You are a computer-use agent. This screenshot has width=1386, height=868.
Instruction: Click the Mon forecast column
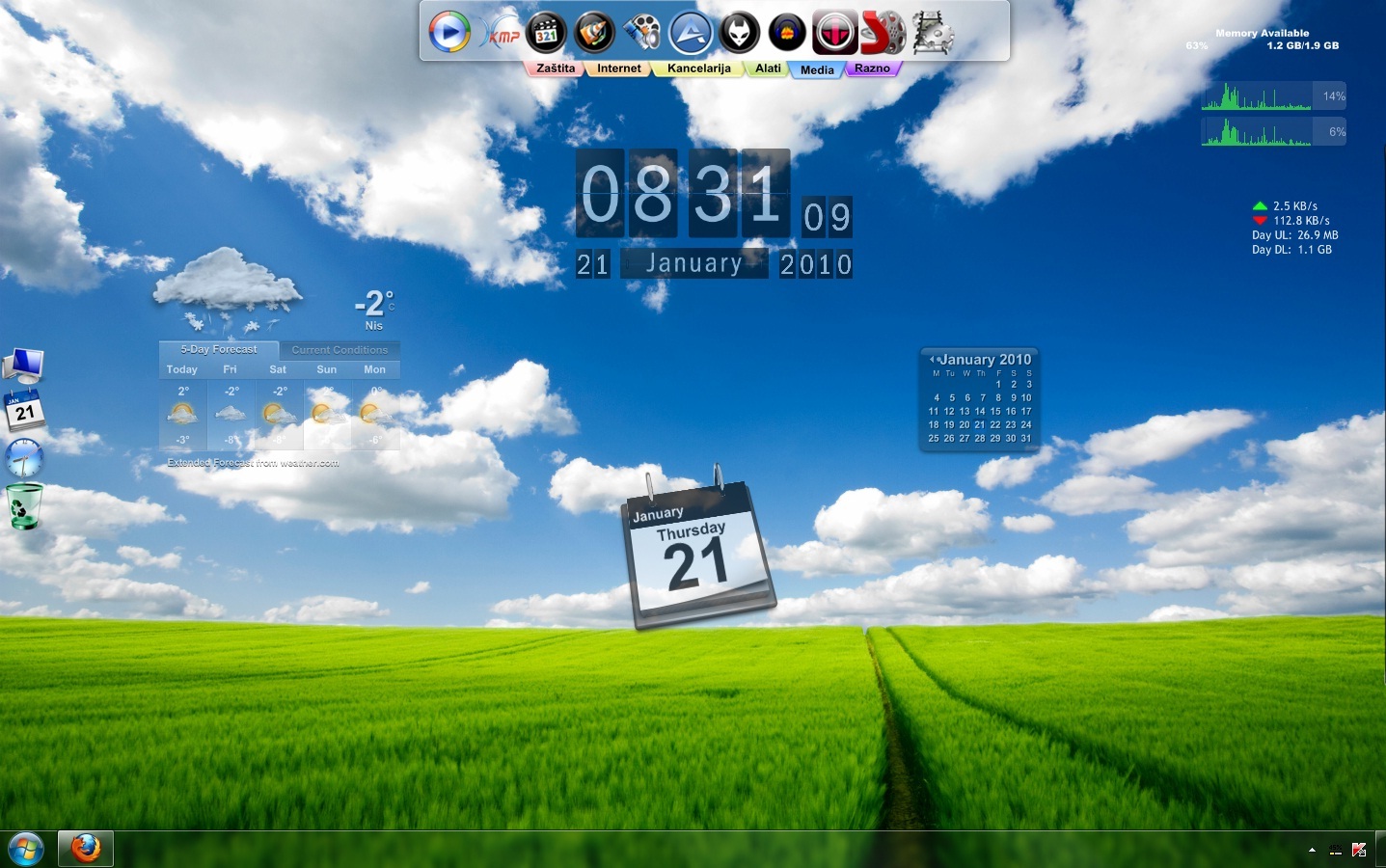(375, 406)
